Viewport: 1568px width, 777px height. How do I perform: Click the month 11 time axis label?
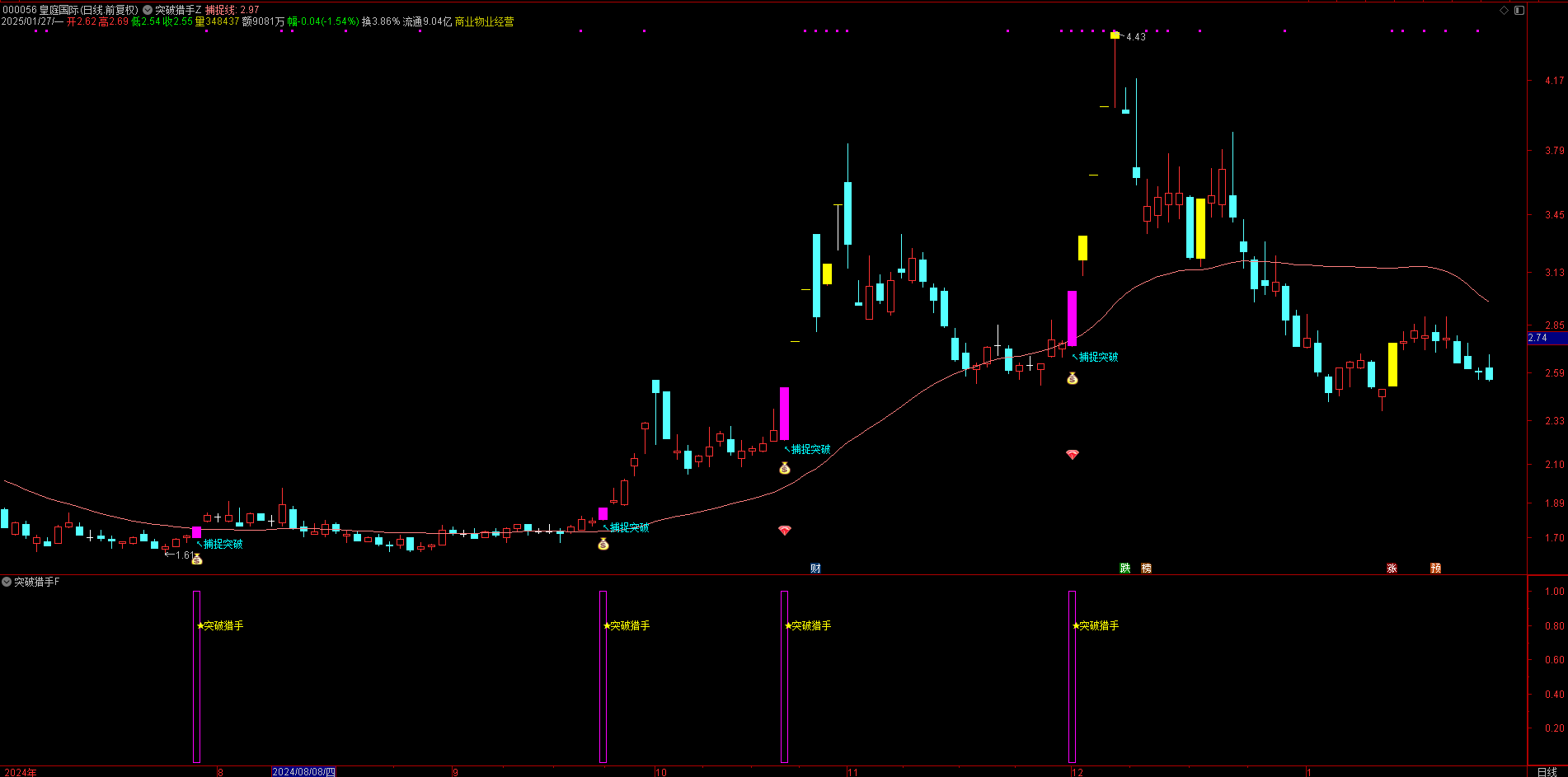coord(852,772)
